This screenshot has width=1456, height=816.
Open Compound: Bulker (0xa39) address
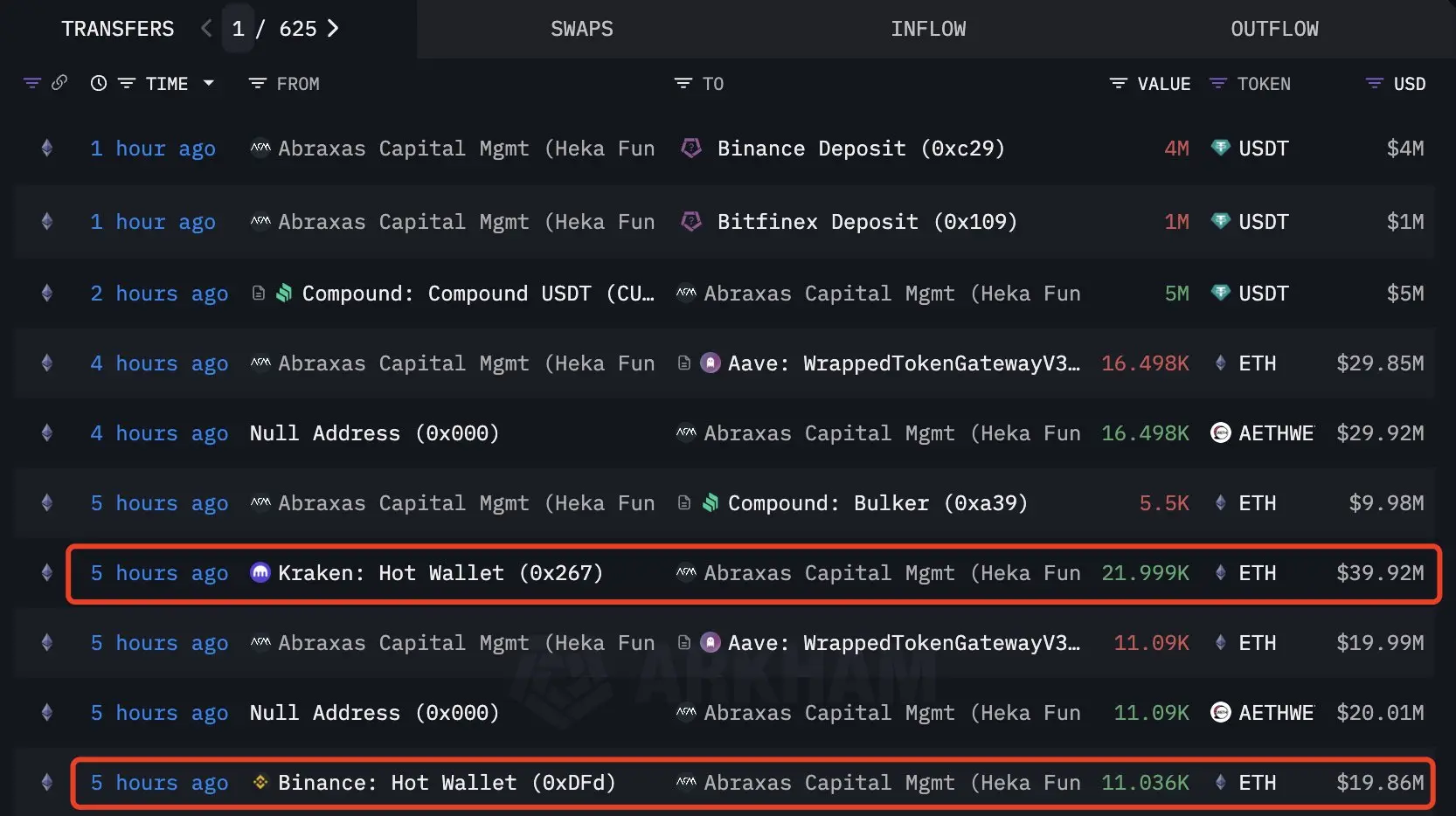click(877, 503)
